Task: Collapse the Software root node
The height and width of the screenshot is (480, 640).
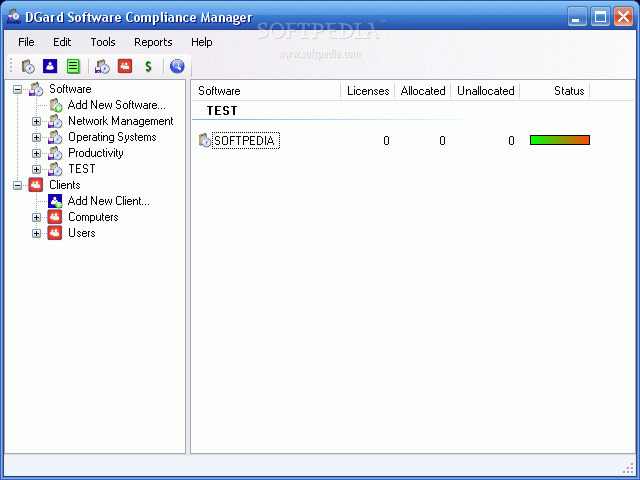Action: 17,89
